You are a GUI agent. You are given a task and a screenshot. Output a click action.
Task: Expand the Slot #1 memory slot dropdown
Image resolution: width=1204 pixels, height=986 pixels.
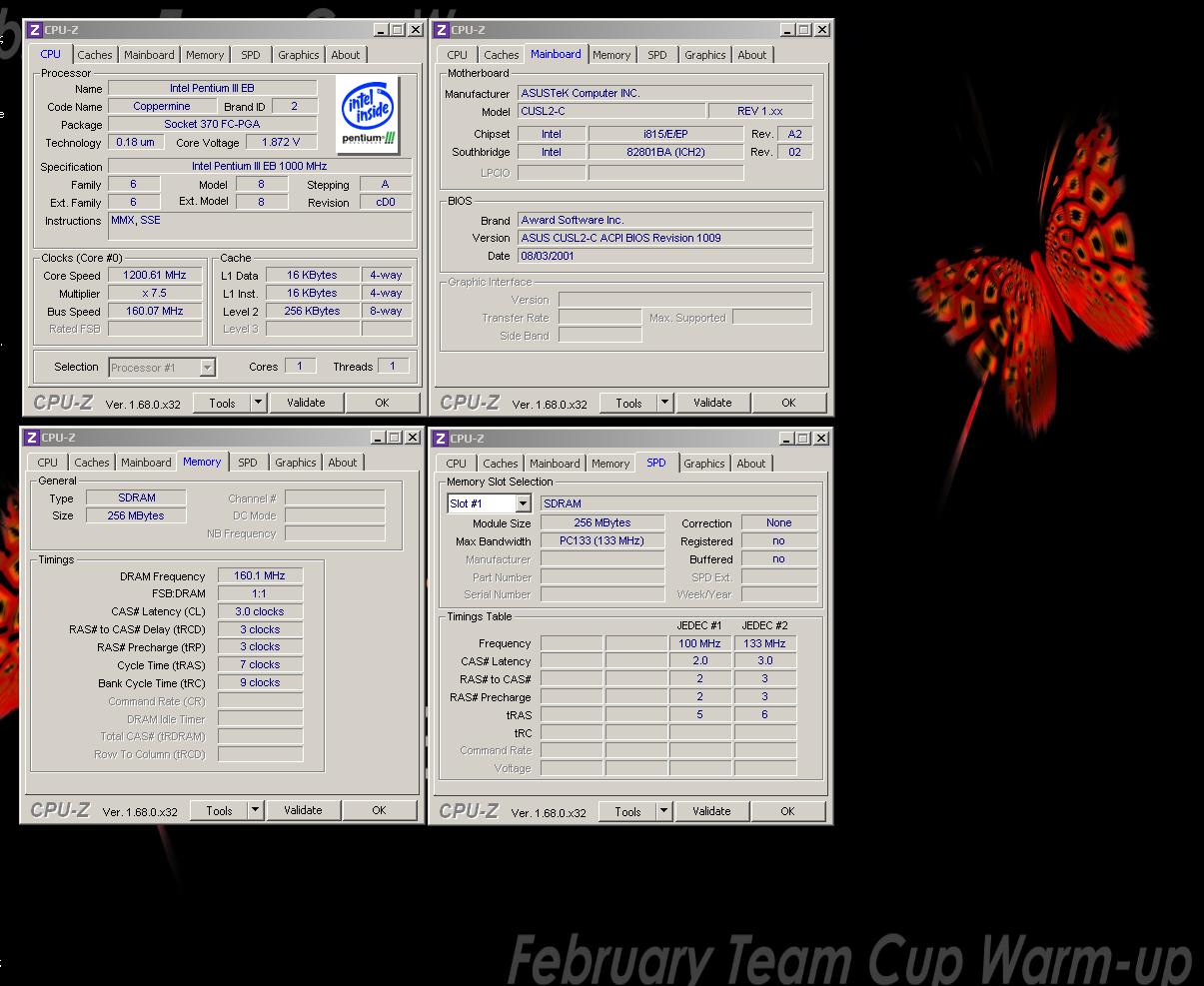523,503
